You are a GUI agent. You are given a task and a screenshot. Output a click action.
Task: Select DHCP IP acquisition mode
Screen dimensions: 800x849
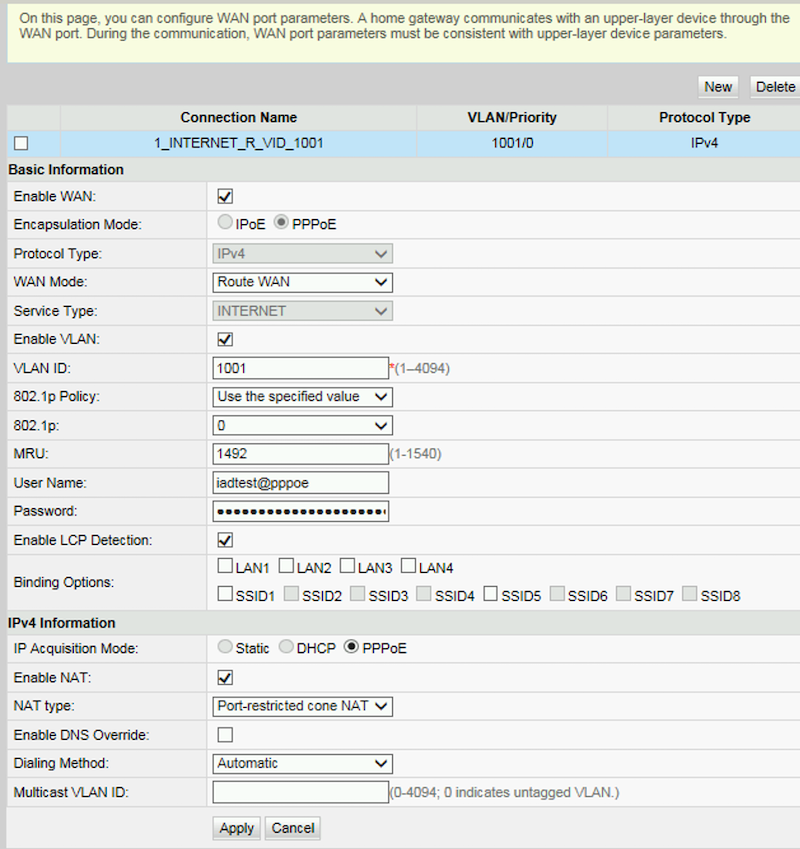[x=286, y=646]
